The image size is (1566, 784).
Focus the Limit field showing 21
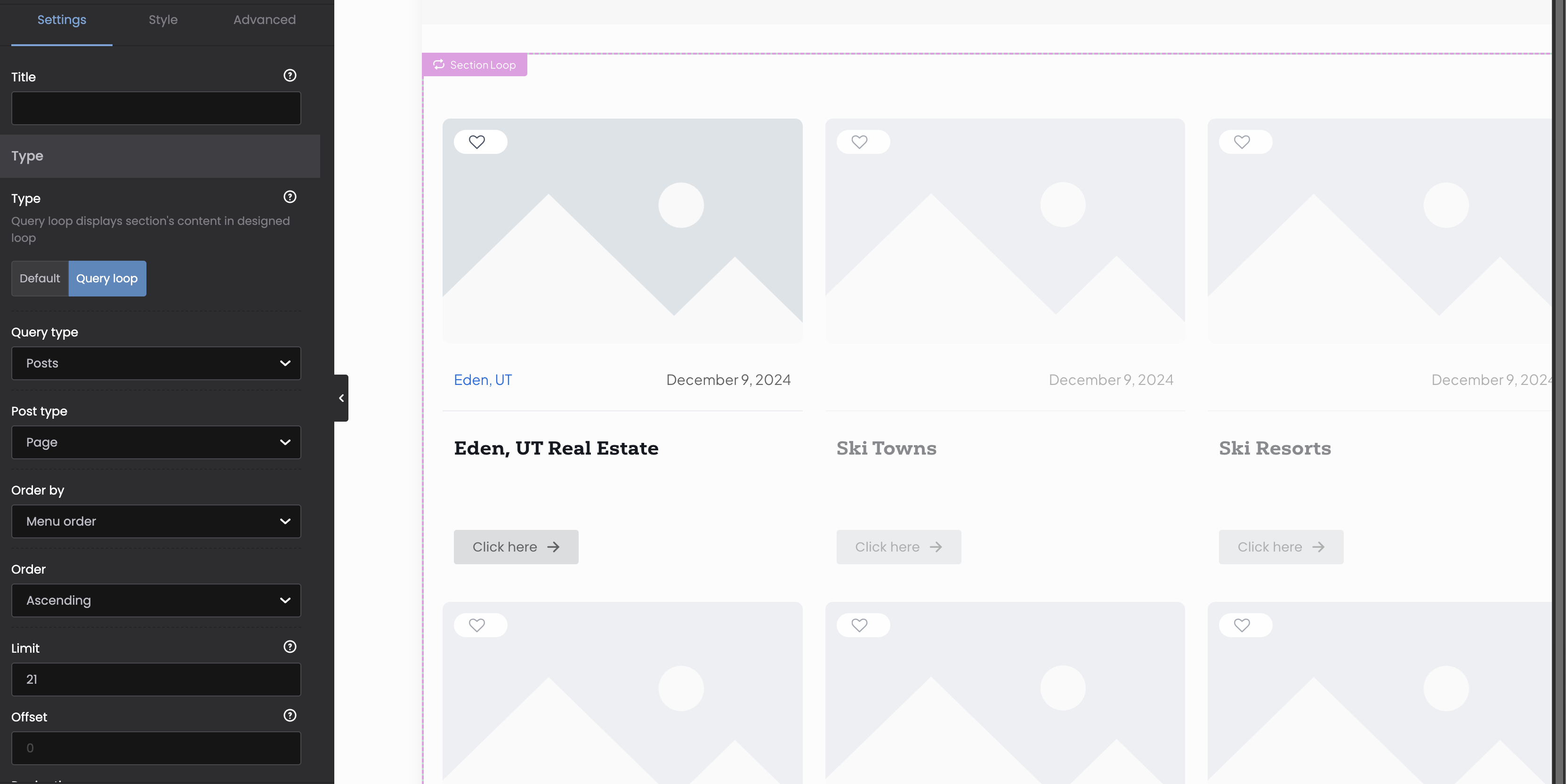click(x=156, y=680)
